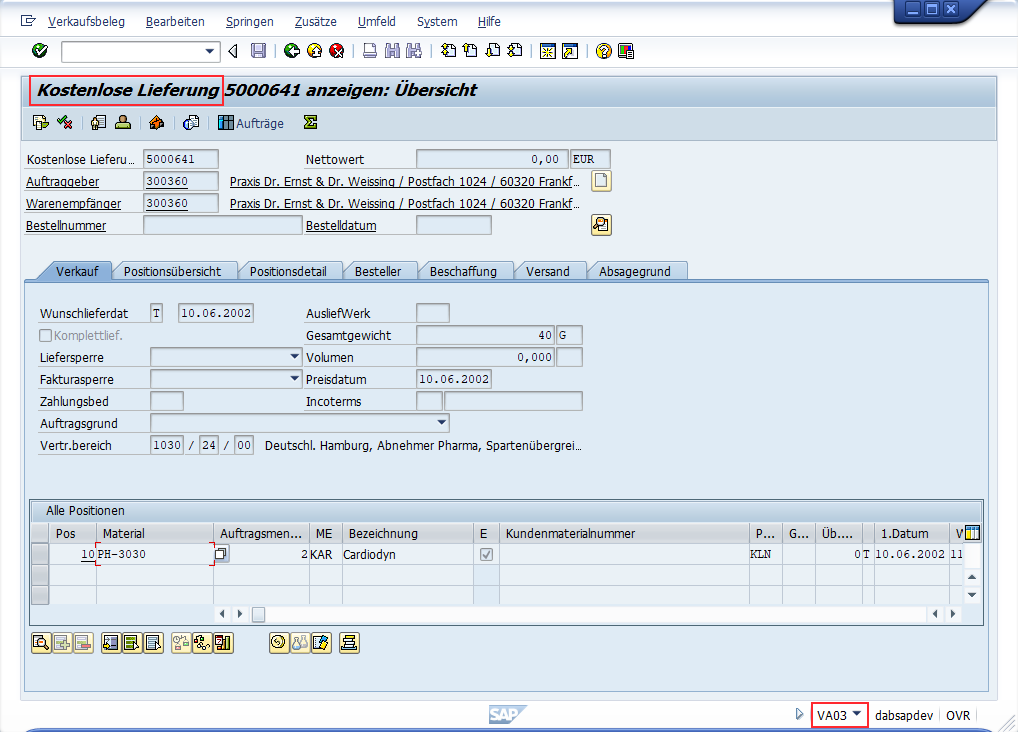Click the Bestellnummer input field
Screen dimensions: 1018x732
pos(223,225)
